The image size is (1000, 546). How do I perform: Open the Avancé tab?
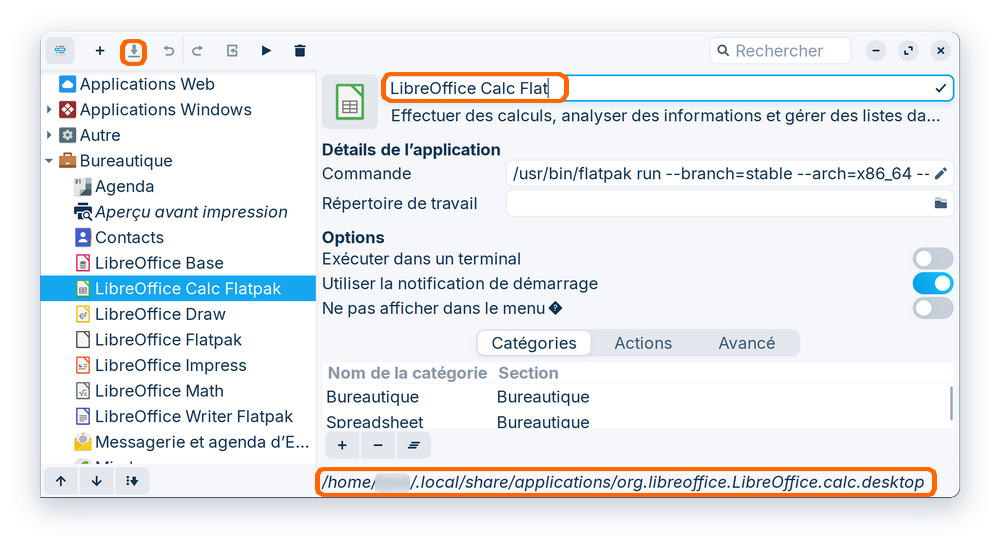pyautogui.click(x=746, y=343)
